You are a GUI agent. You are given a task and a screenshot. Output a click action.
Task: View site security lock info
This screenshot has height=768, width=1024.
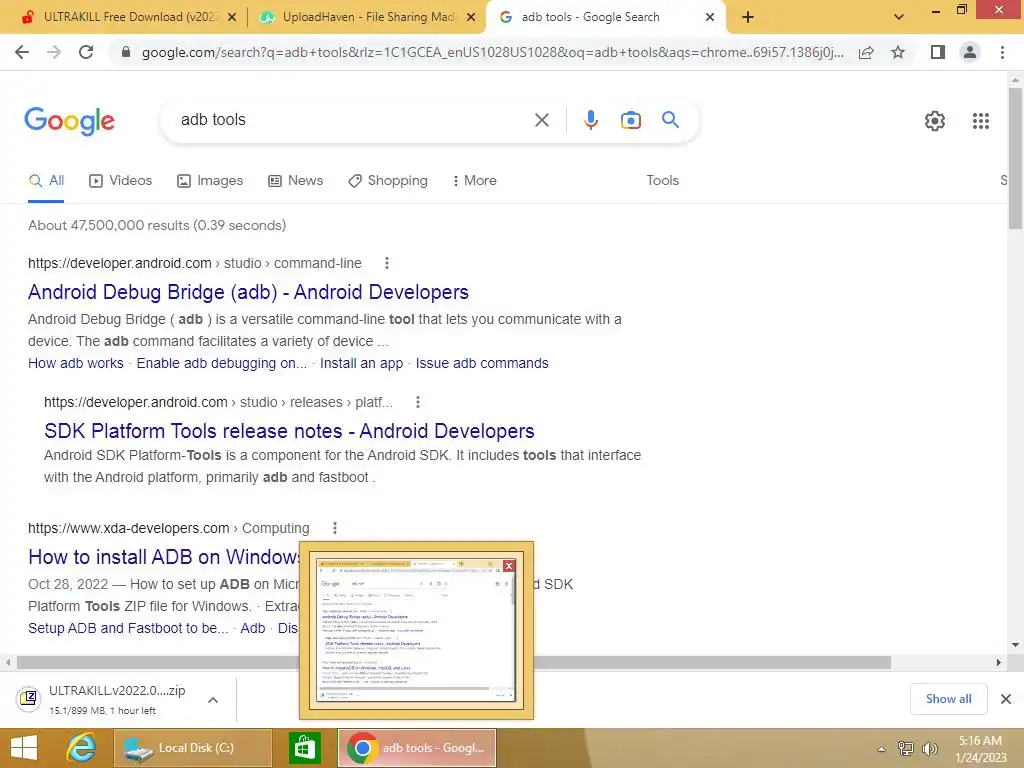pos(126,52)
